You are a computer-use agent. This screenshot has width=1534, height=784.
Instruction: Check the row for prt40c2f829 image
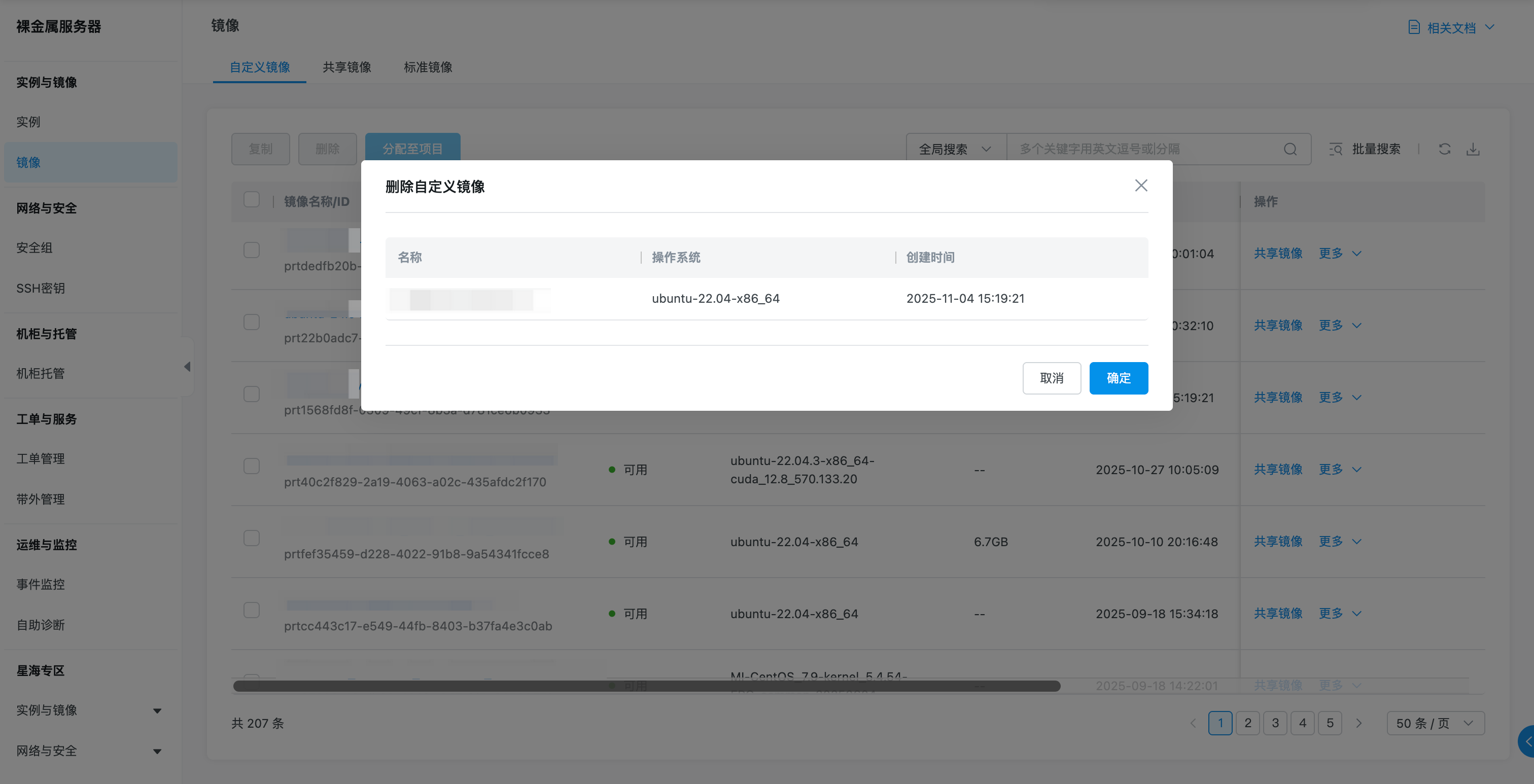pos(251,466)
